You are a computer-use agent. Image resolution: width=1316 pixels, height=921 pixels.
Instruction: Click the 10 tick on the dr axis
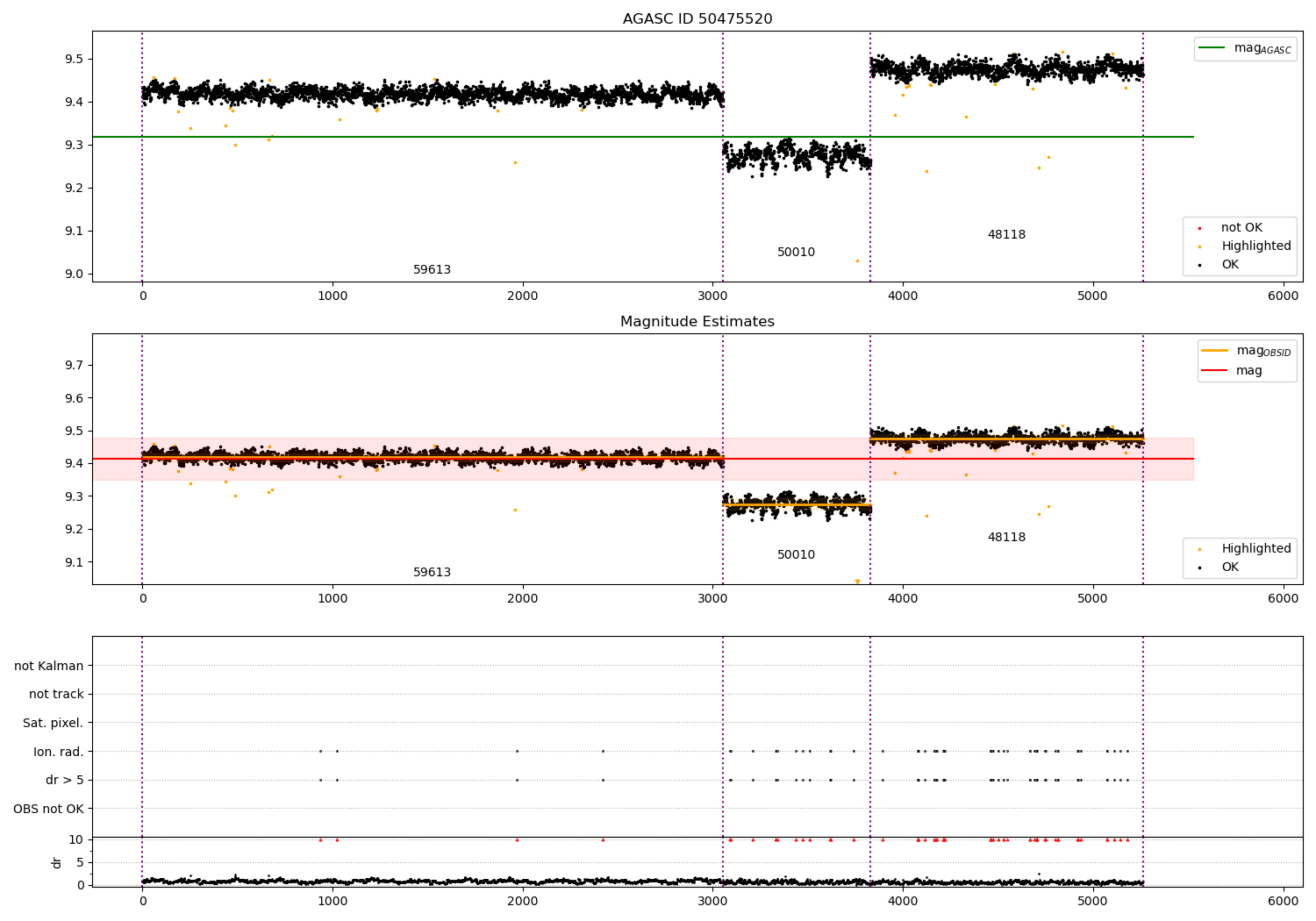tap(76, 839)
